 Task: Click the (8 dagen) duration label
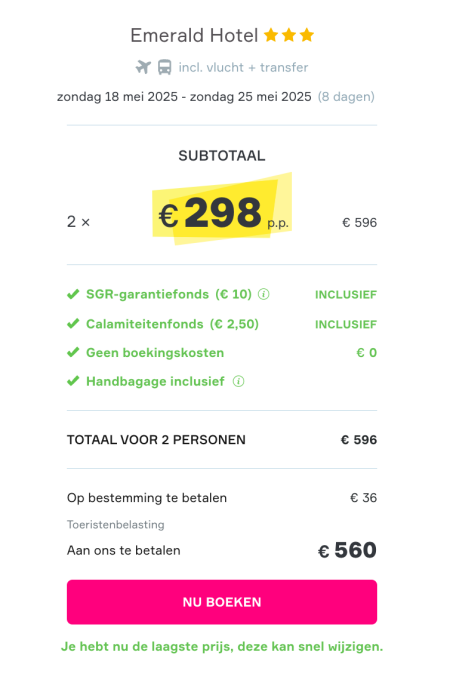point(346,97)
